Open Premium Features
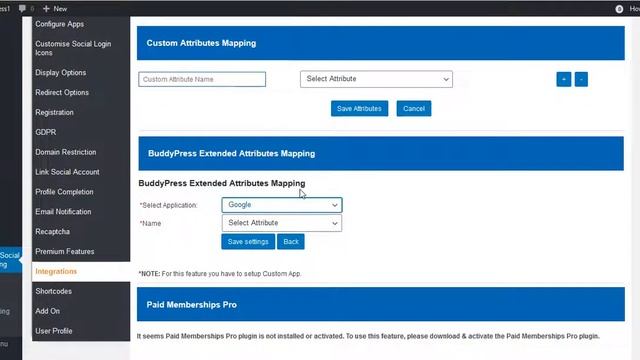Screen dimensions: 640x360 click(x=65, y=251)
